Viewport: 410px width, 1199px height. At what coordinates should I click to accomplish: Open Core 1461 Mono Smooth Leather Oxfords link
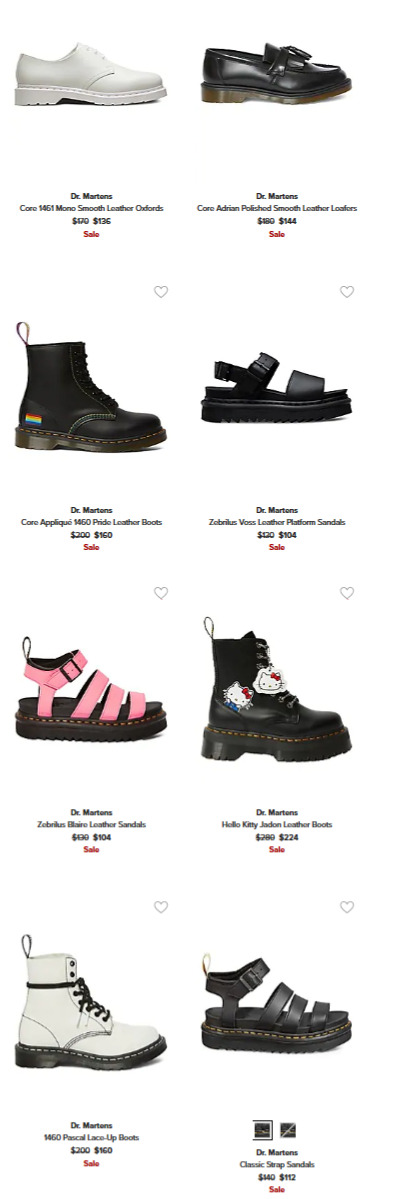click(x=91, y=208)
